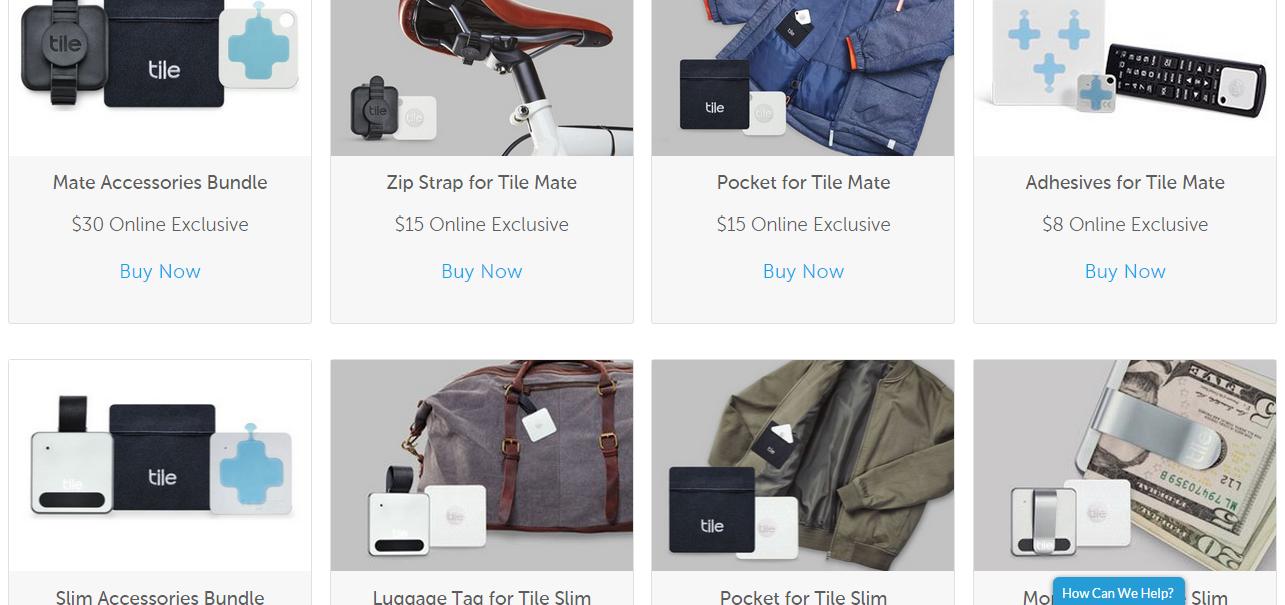Viewport: 1285px width, 605px height.
Task: Click Buy Now under Mate Accessories Bundle
Action: 160,271
